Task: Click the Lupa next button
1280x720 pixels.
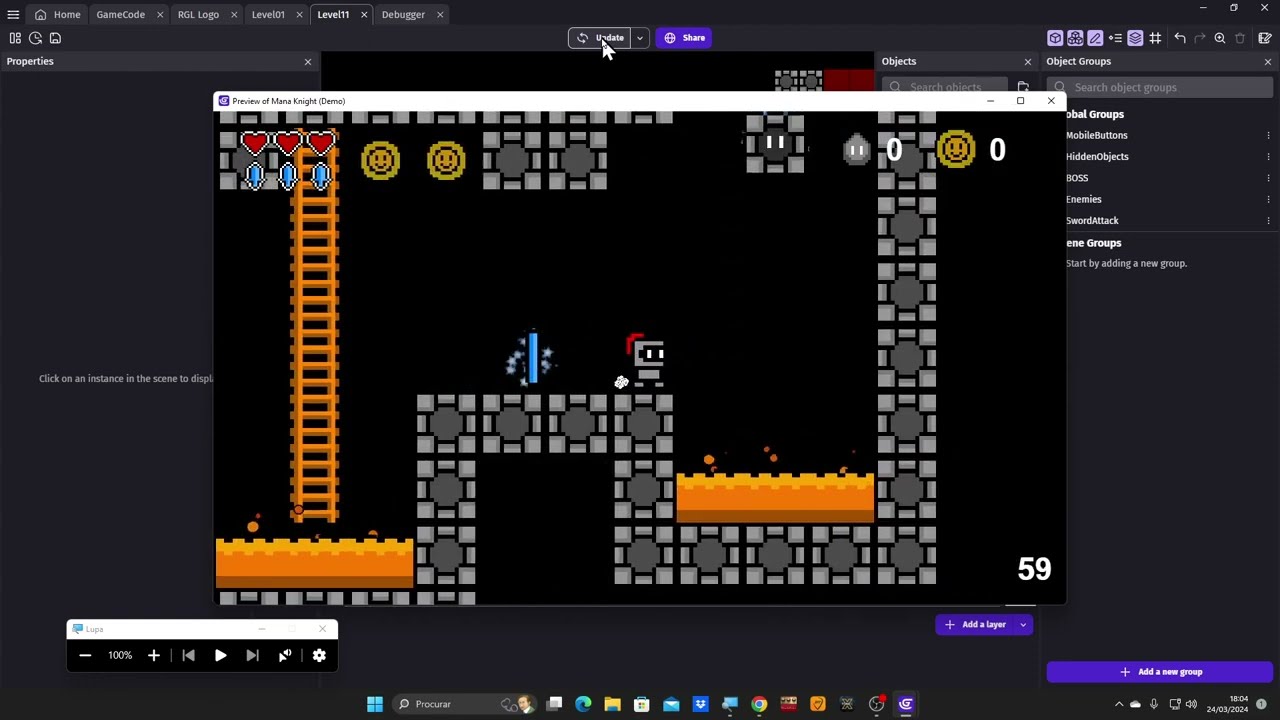Action: tap(252, 655)
